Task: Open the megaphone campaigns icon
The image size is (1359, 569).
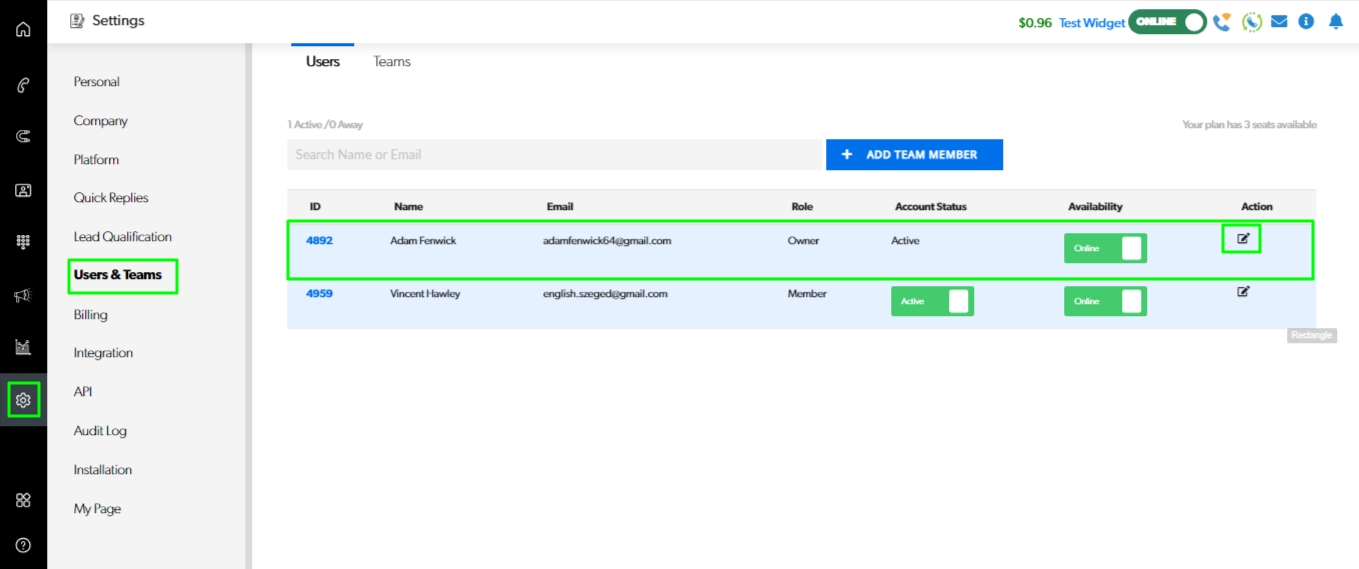Action: 23,295
